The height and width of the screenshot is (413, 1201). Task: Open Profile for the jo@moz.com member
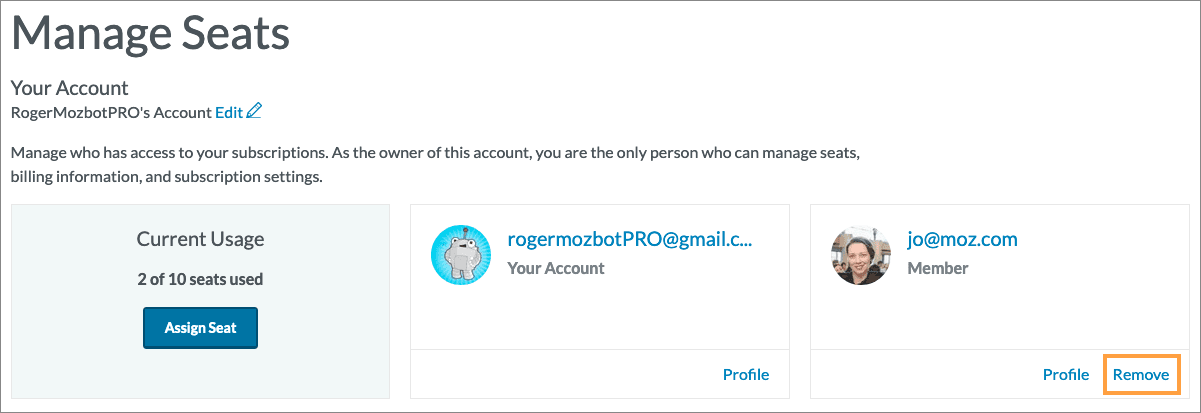tap(1066, 375)
